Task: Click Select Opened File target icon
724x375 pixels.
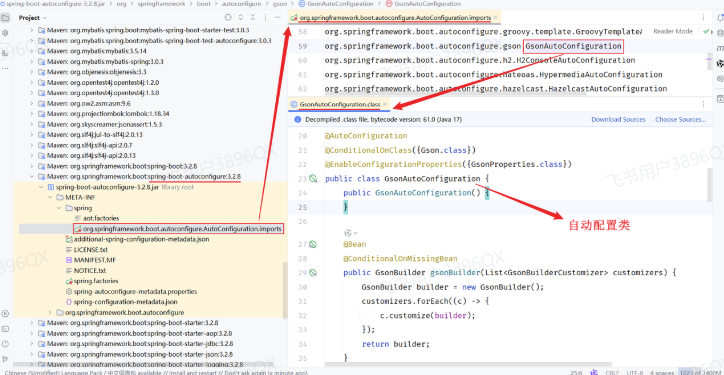Action: pos(228,18)
